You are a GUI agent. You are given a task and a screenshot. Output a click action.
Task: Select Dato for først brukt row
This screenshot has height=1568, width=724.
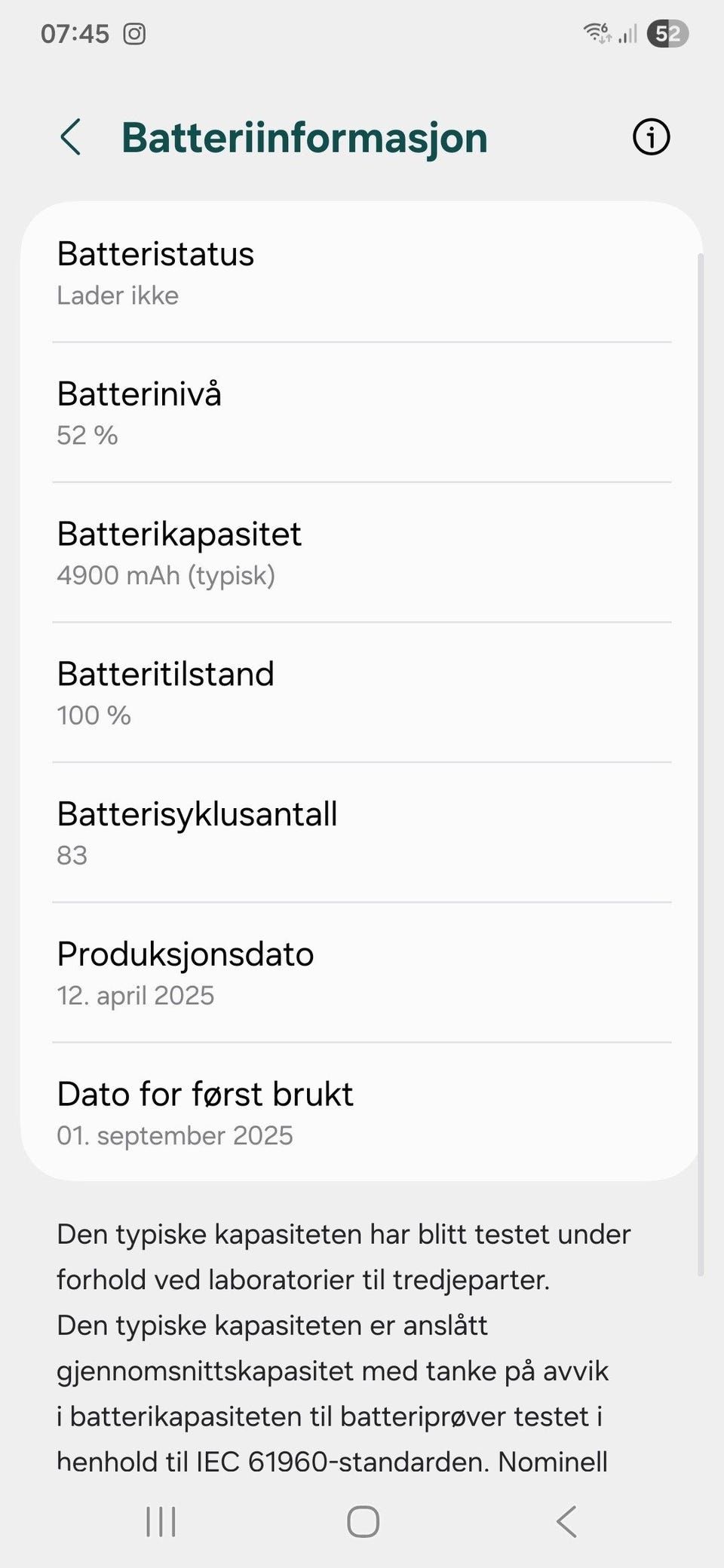(x=362, y=1113)
